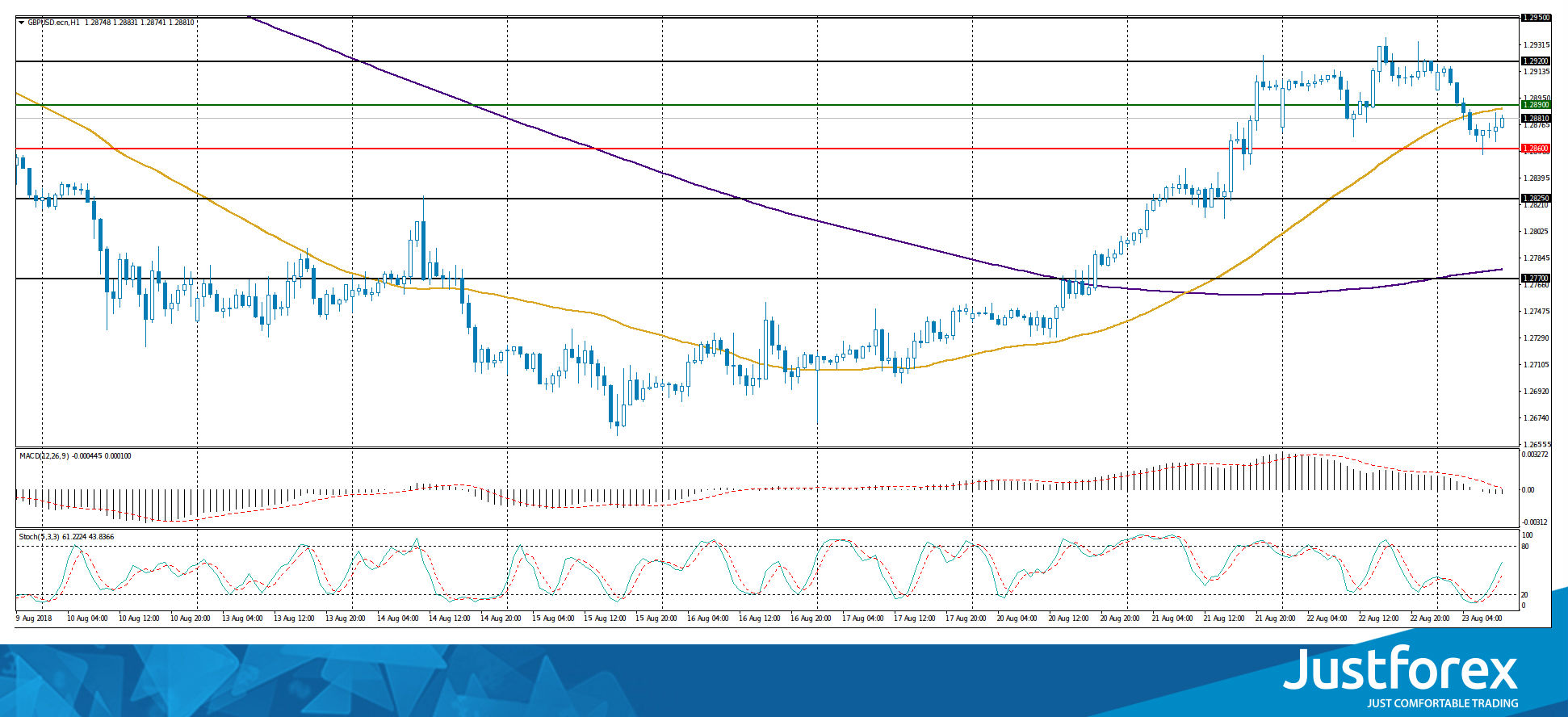Image resolution: width=1568 pixels, height=717 pixels.
Task: Click the 1.27290 price axis value
Action: pyautogui.click(x=1536, y=338)
